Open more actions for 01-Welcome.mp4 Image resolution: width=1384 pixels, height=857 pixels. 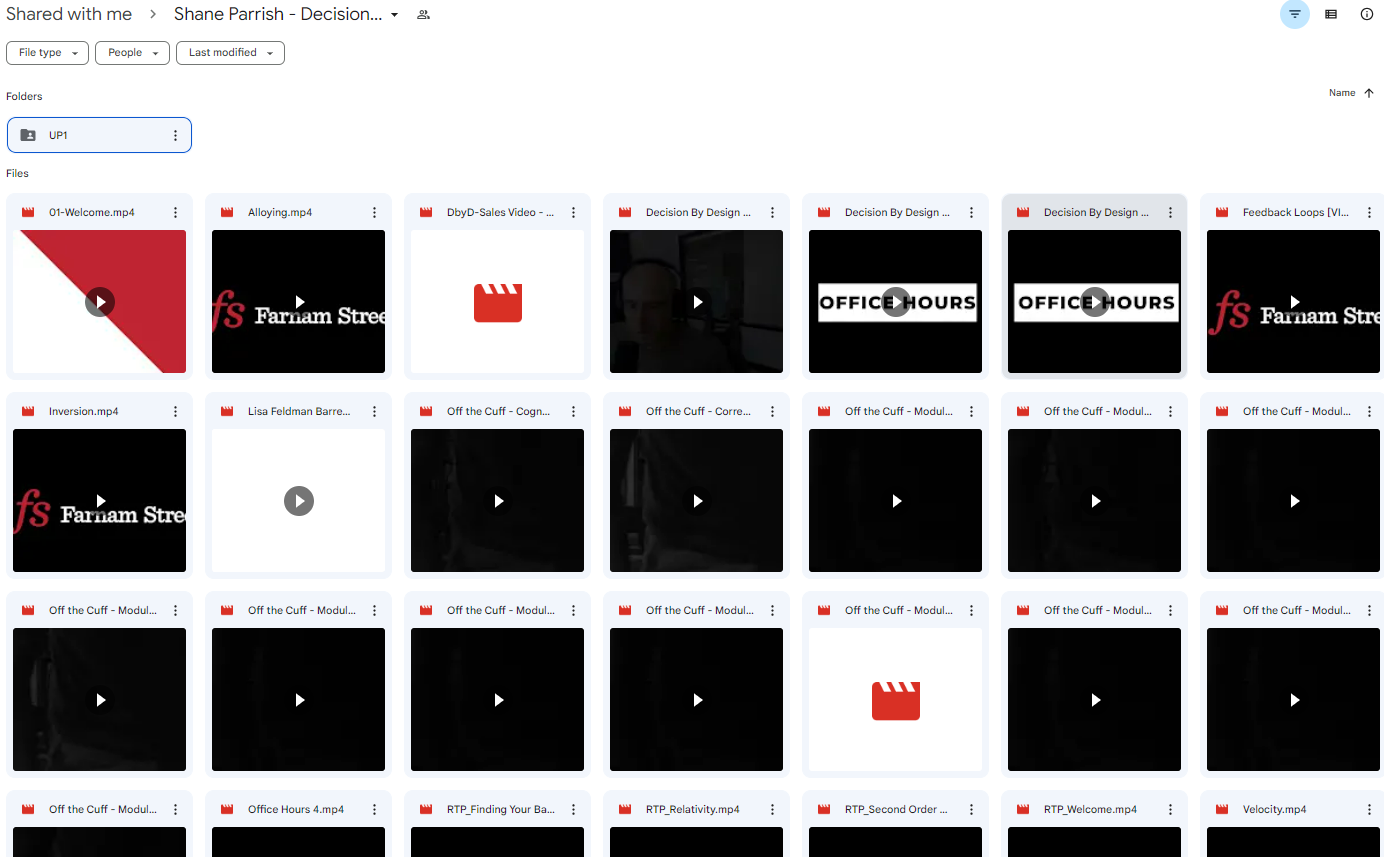point(175,213)
